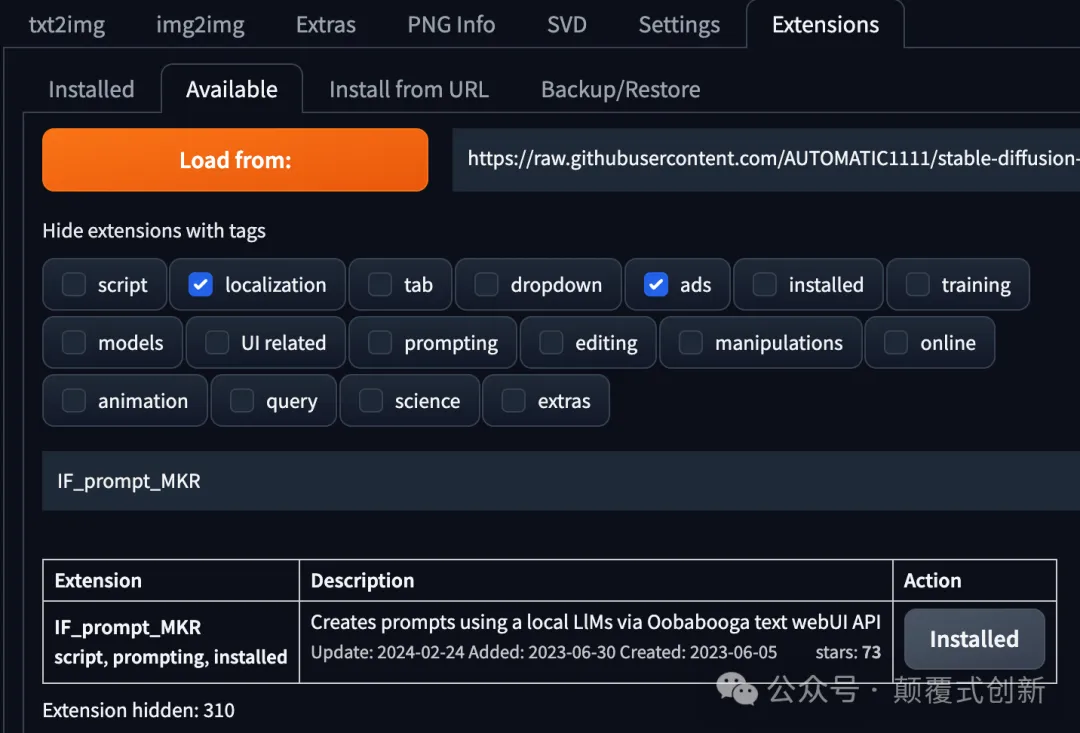
Task: Click the orange Load from button
Action: point(235,160)
